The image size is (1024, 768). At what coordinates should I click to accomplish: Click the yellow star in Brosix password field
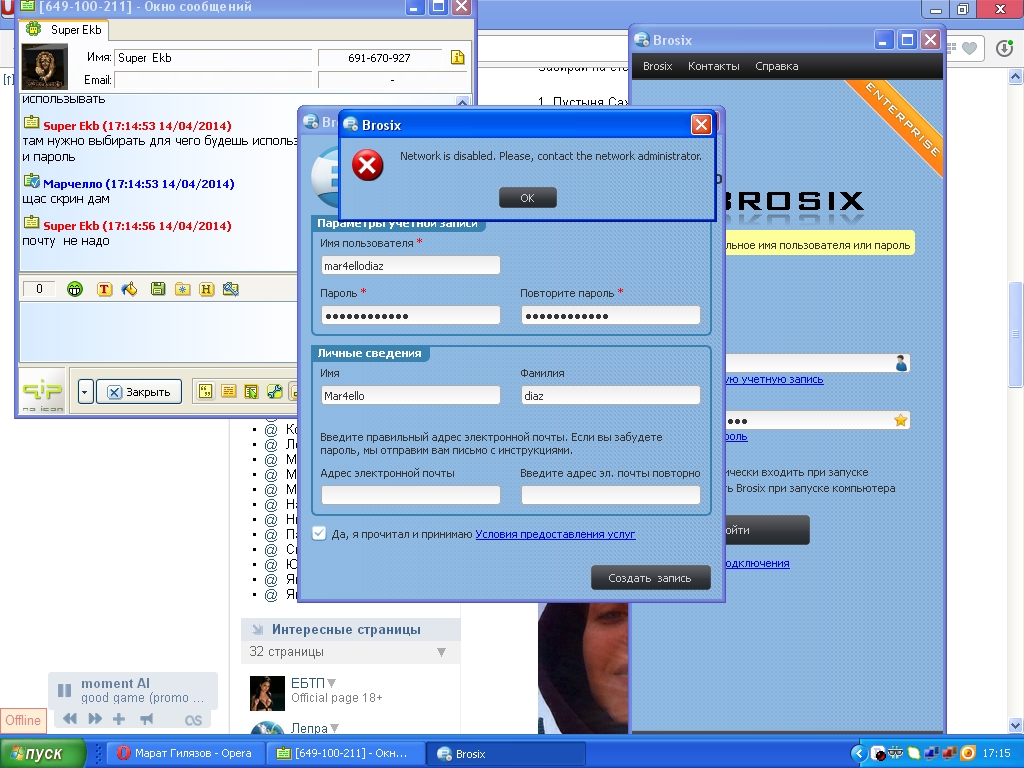(x=900, y=420)
